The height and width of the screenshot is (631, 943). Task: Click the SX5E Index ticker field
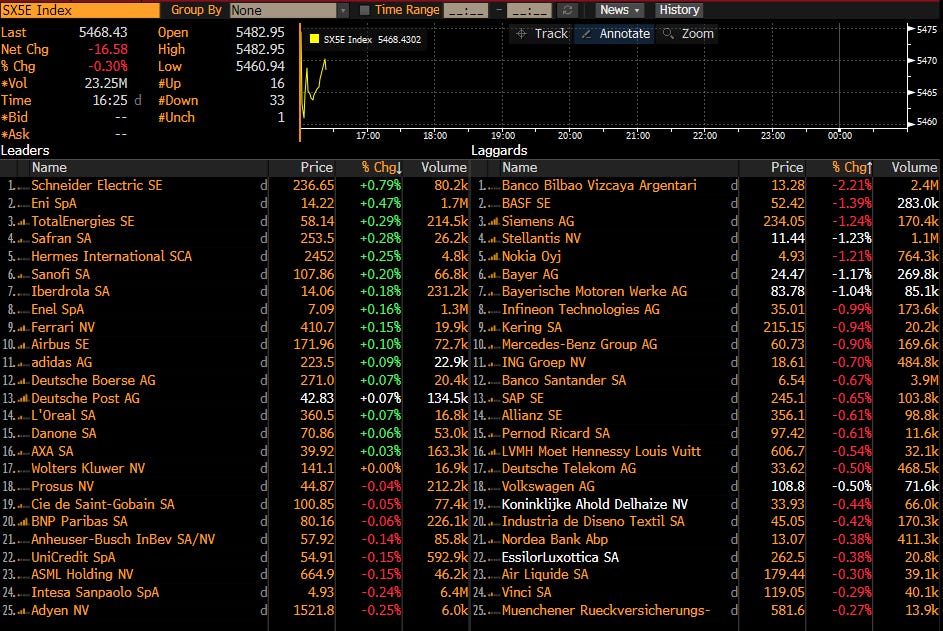pyautogui.click(x=80, y=10)
